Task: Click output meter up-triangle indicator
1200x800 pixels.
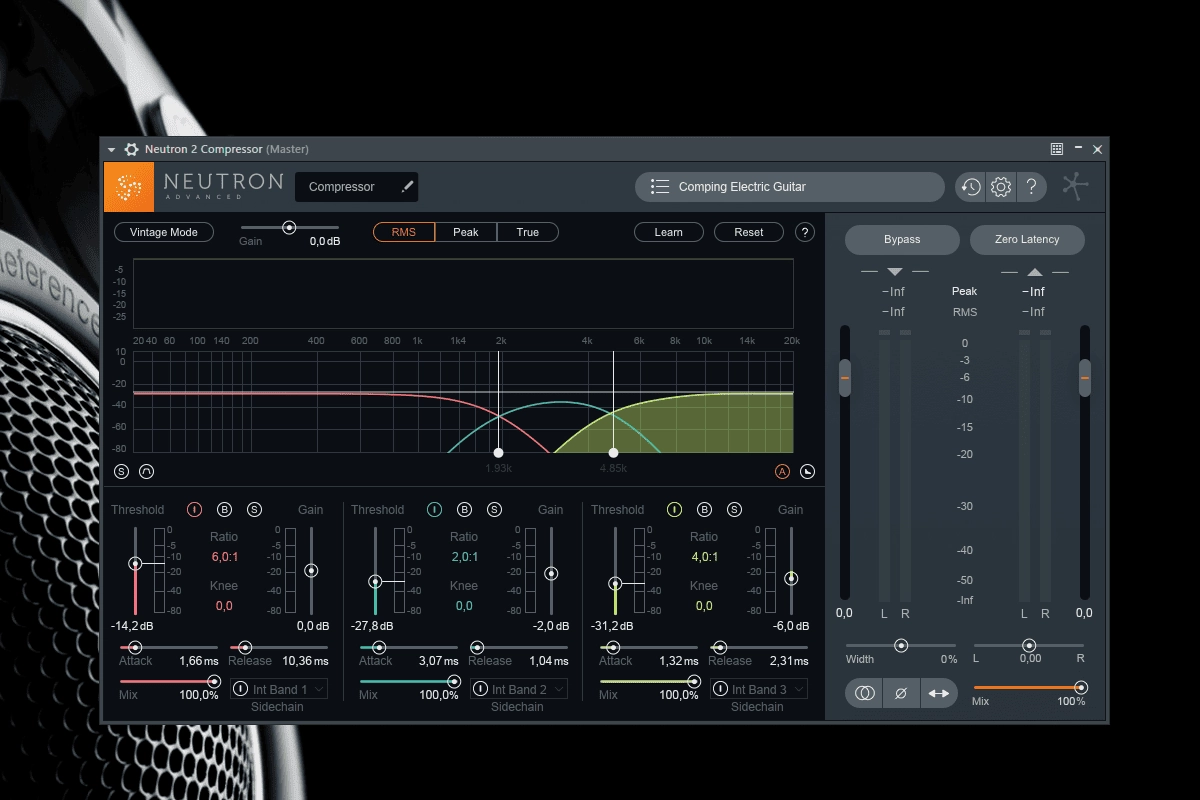Action: click(1035, 272)
